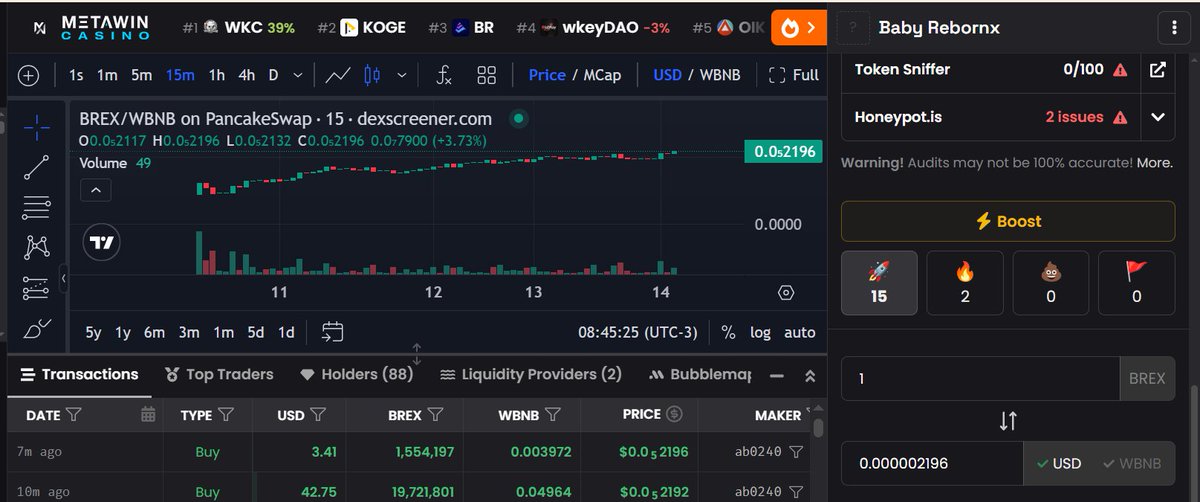
Task: Filter the 7m ago row's maker ab0240
Action: tap(796, 452)
